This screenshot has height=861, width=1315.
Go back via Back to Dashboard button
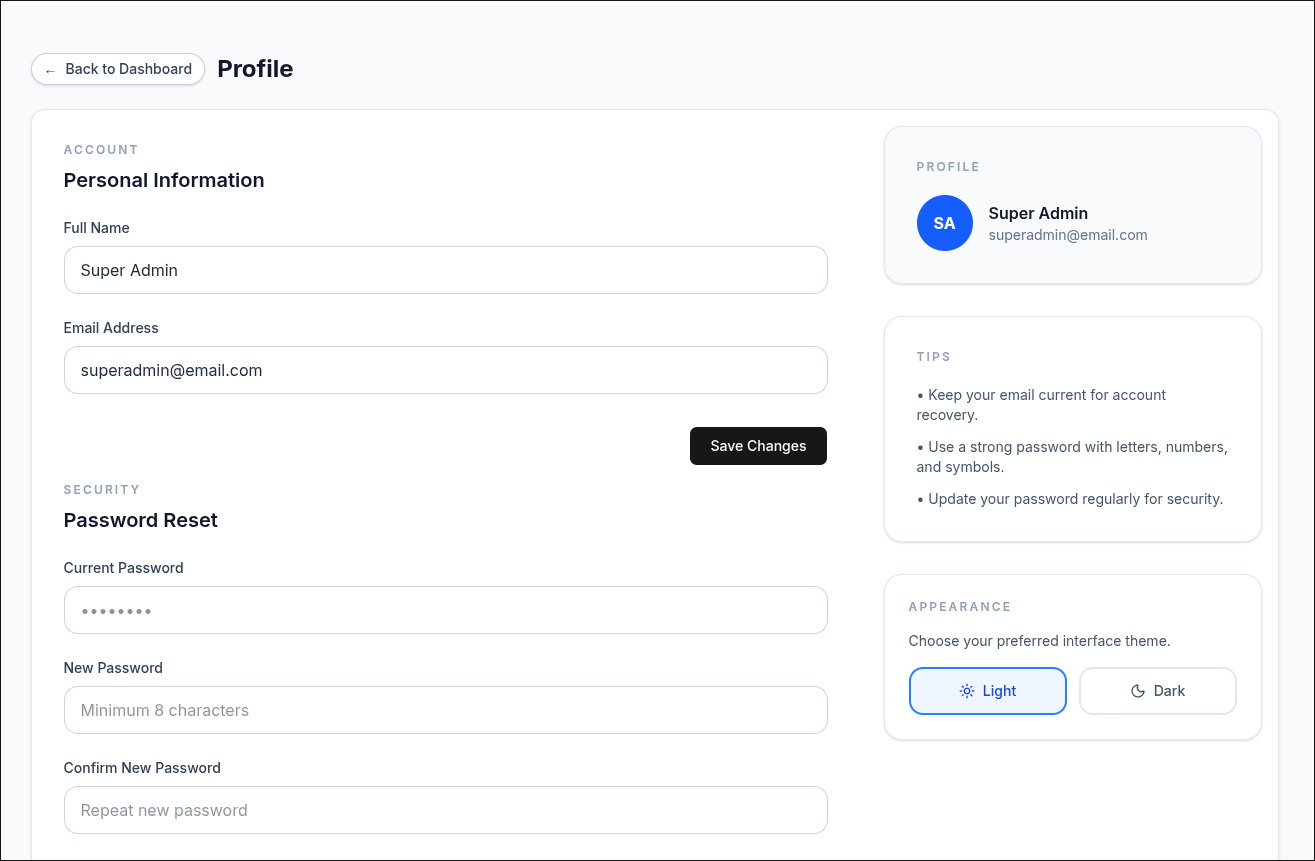pyautogui.click(x=118, y=69)
